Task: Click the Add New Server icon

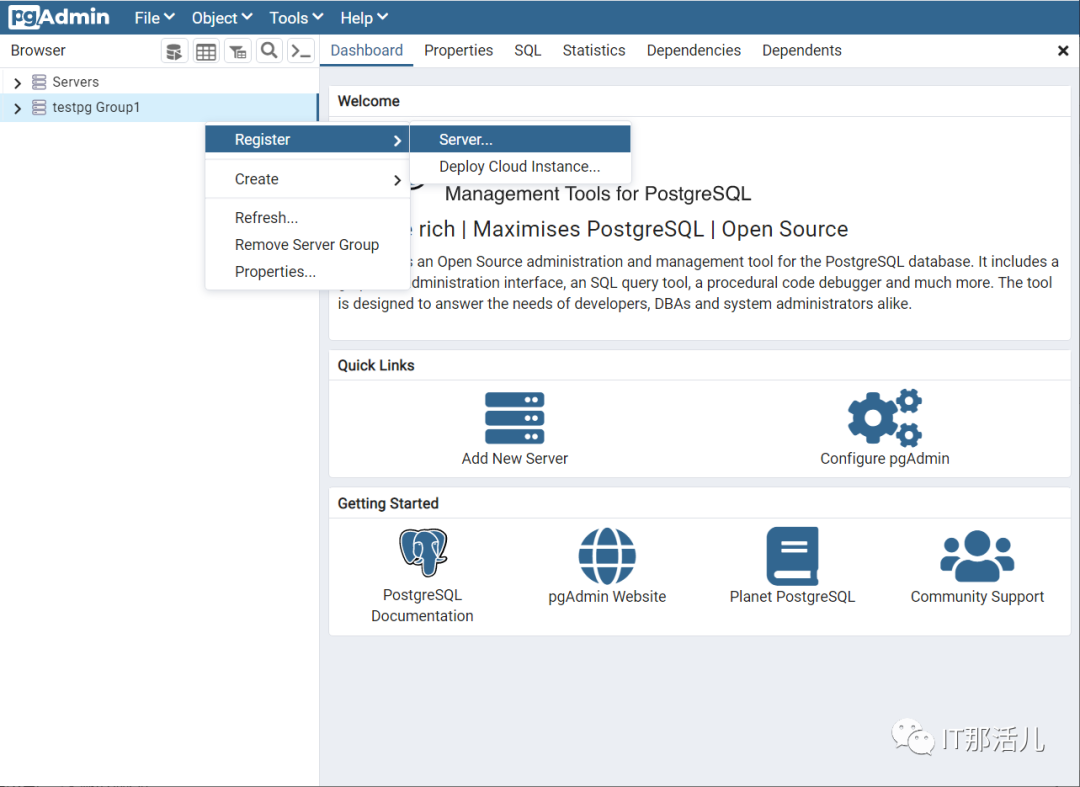Action: (x=515, y=418)
